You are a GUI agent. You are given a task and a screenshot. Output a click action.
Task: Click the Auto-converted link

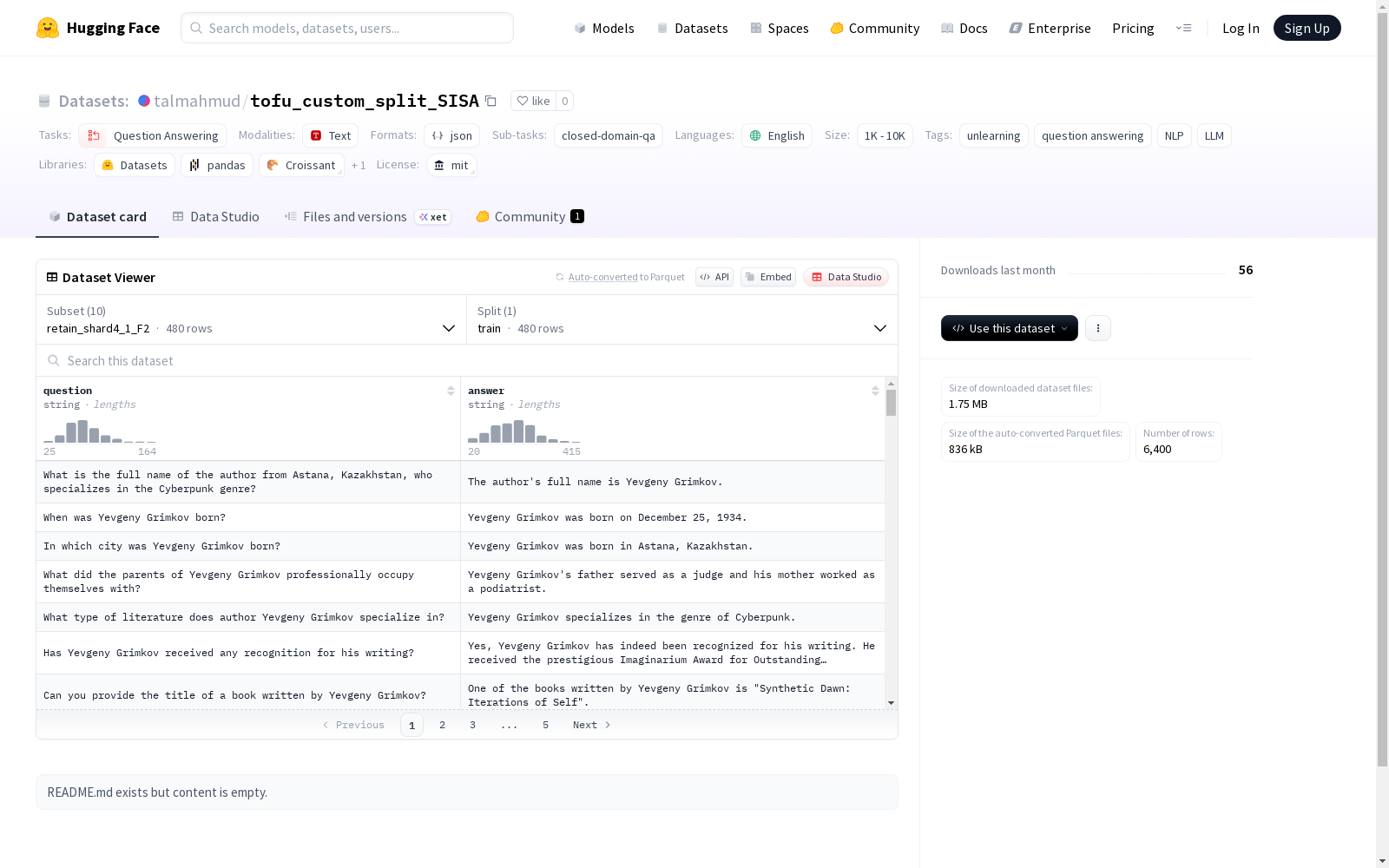pos(602,277)
